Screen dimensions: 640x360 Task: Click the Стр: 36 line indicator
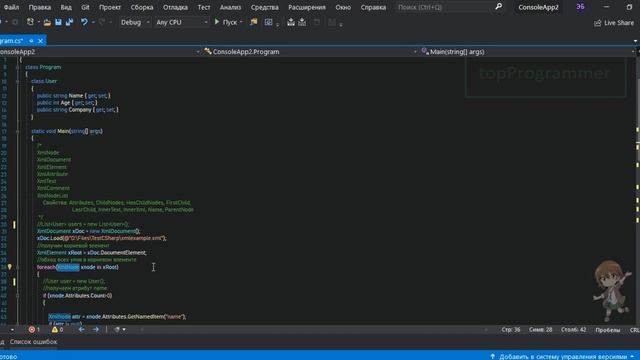point(511,330)
